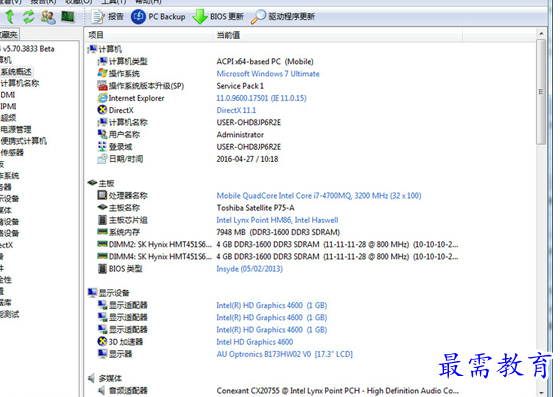Click the 登录域 row icon
The image size is (560, 397).
pos(102,146)
